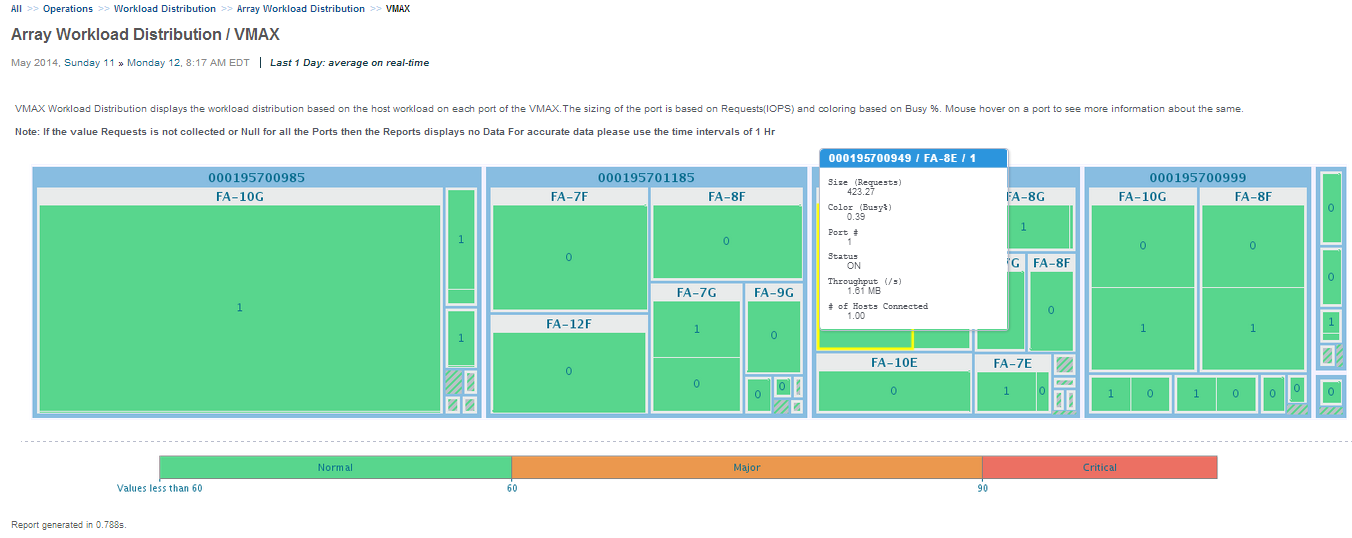The image size is (1352, 538).
Task: Click the Throughput 1.61 MB tooltip value
Action: tap(864, 291)
